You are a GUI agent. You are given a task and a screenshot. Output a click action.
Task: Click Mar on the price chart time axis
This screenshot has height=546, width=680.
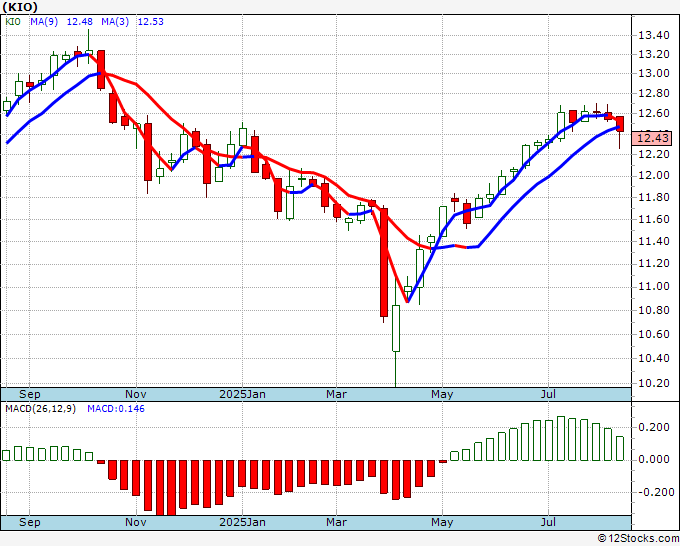point(337,394)
